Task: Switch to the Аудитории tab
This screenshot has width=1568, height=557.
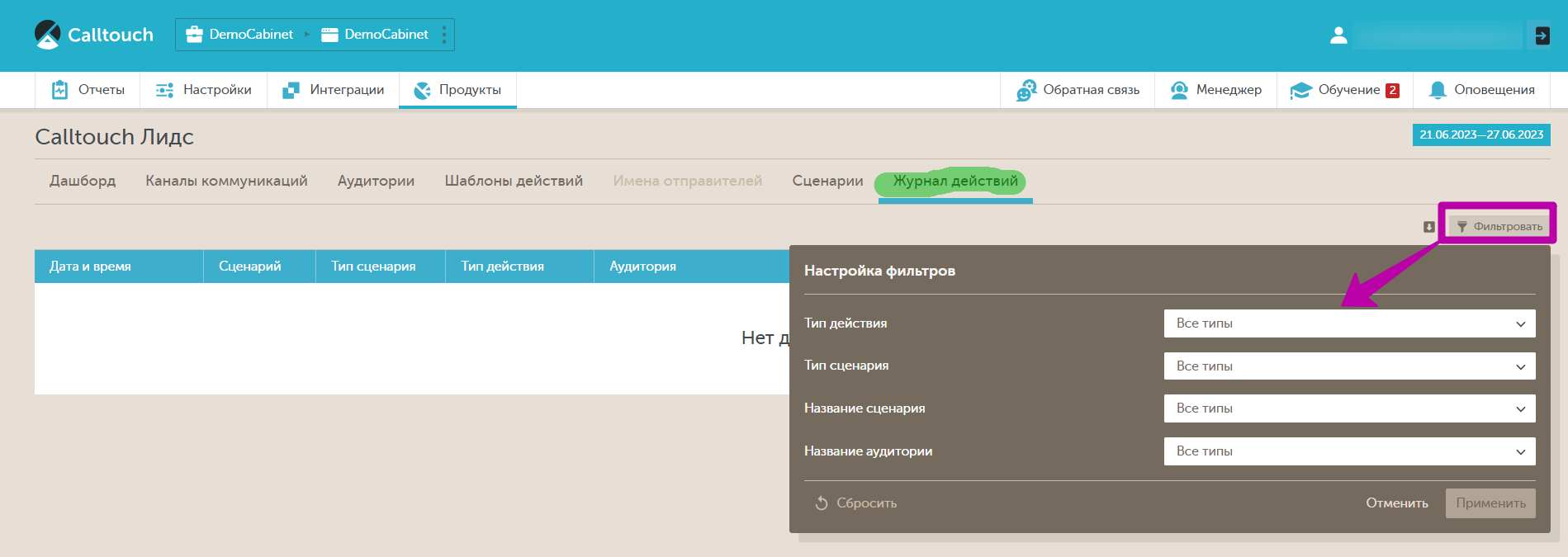Action: coord(376,181)
